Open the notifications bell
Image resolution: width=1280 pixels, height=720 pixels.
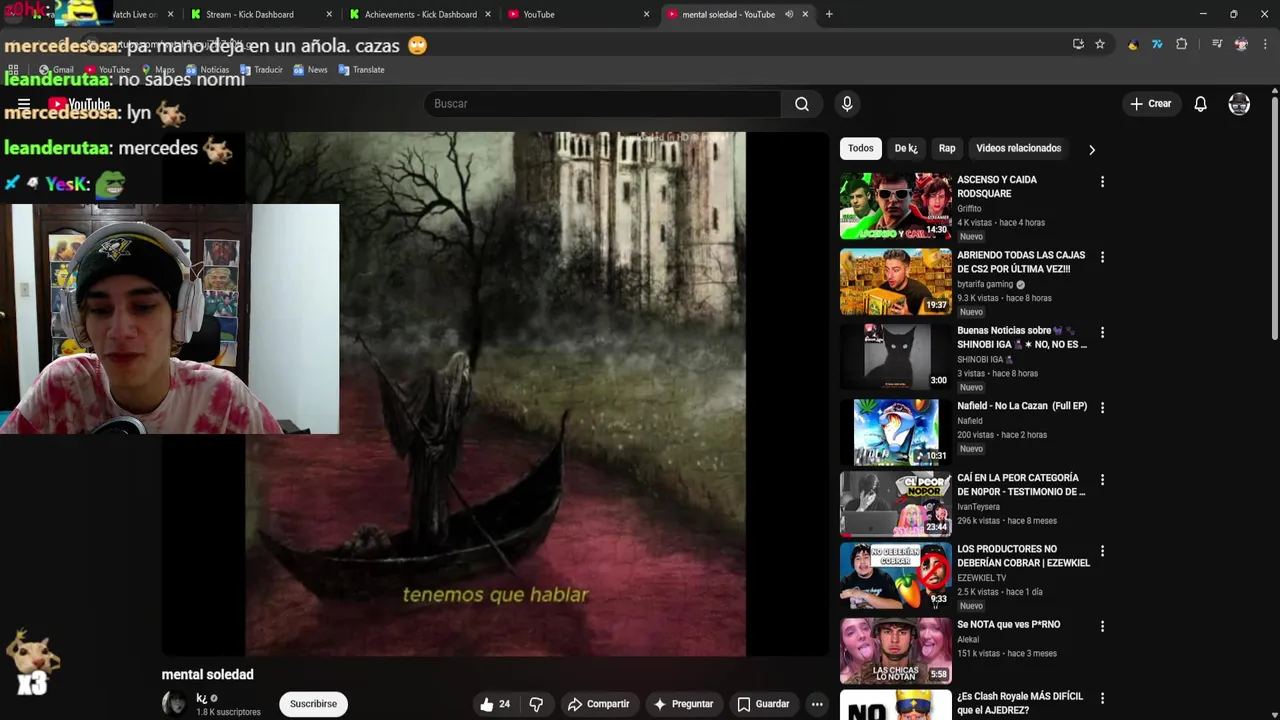pos(1200,104)
